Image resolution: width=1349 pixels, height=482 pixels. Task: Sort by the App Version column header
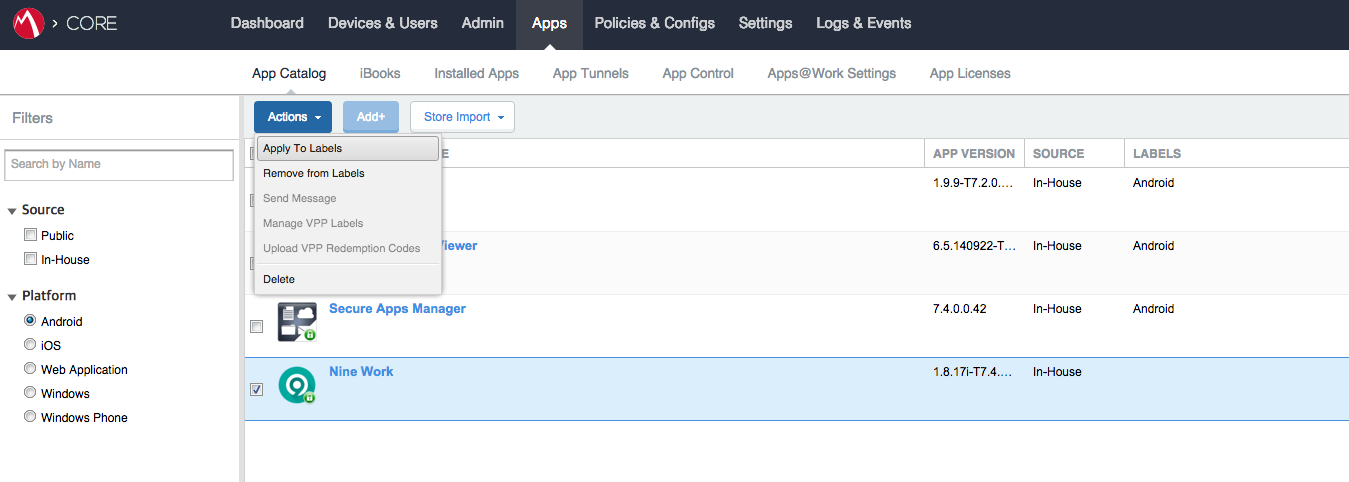(x=974, y=154)
